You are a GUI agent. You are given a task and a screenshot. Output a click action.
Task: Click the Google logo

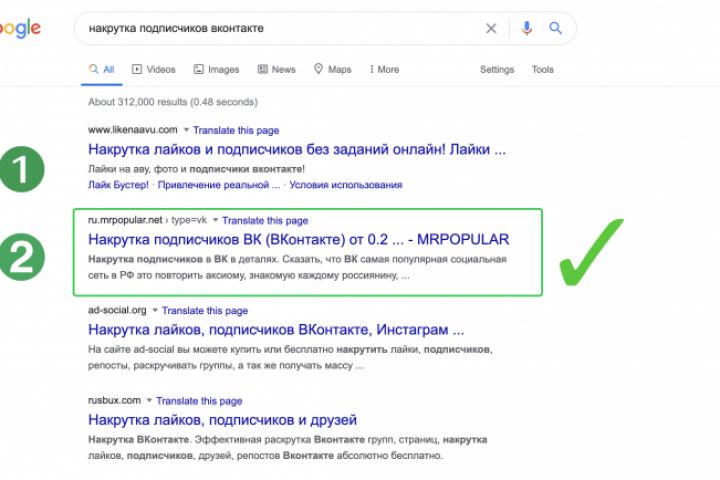pos(20,29)
